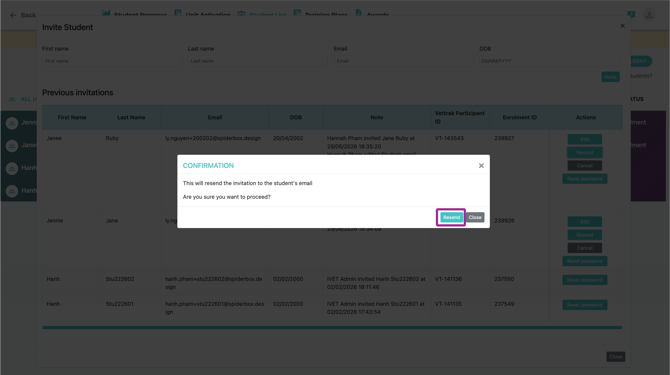
Task: Click the Invite button
Action: point(610,77)
